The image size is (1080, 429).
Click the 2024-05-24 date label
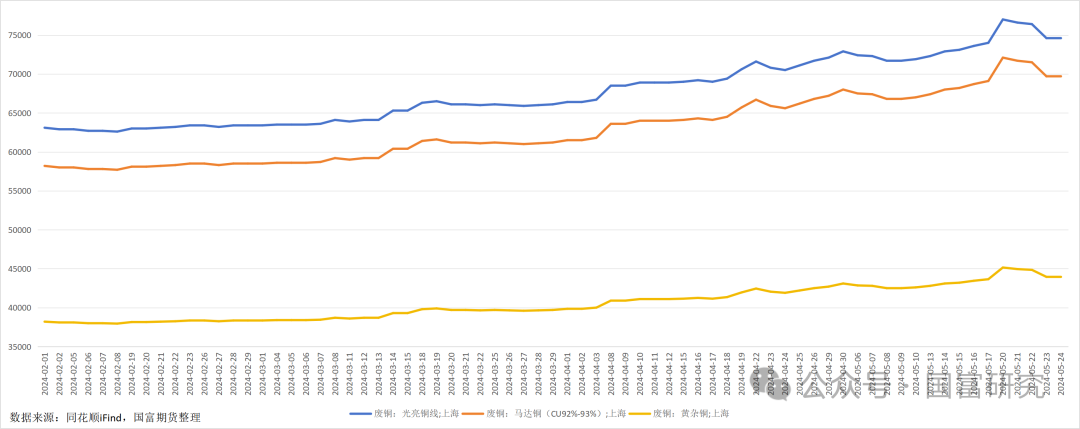click(1060, 375)
